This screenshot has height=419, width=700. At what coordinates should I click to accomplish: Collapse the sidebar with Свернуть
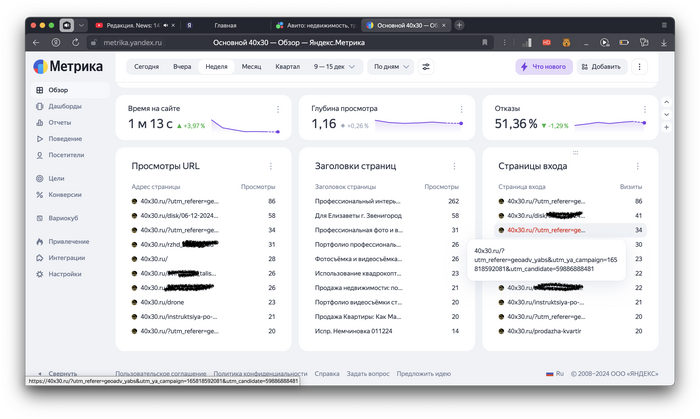click(62, 373)
